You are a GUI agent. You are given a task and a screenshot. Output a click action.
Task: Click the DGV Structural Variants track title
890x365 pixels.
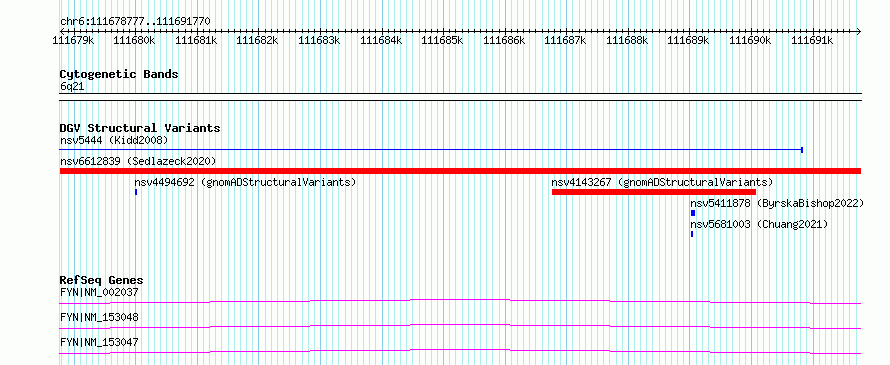140,128
